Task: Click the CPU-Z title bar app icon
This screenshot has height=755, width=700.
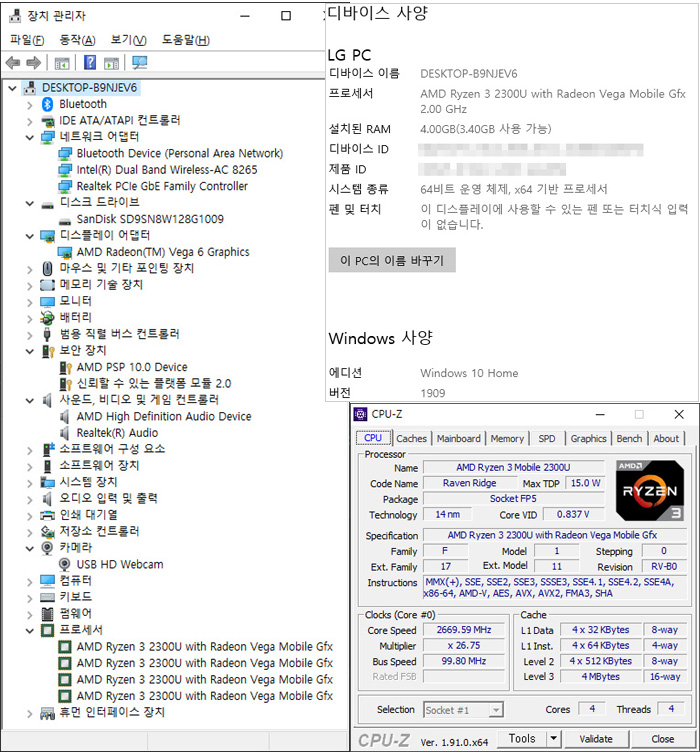Action: (x=360, y=414)
